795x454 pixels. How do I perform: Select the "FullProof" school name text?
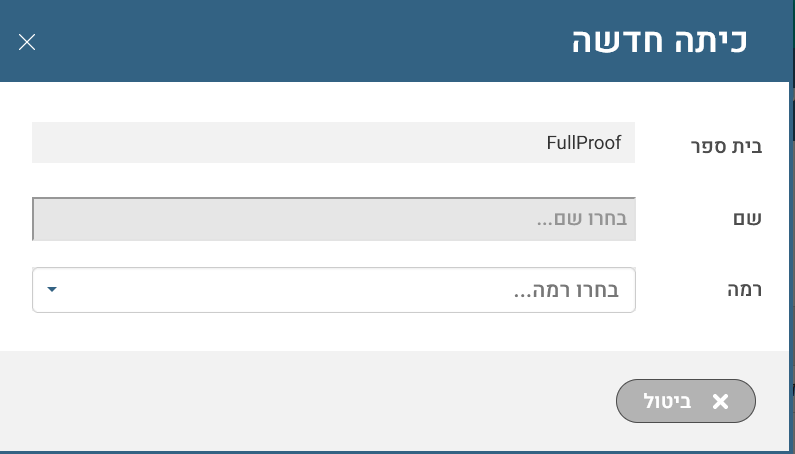[x=583, y=143]
